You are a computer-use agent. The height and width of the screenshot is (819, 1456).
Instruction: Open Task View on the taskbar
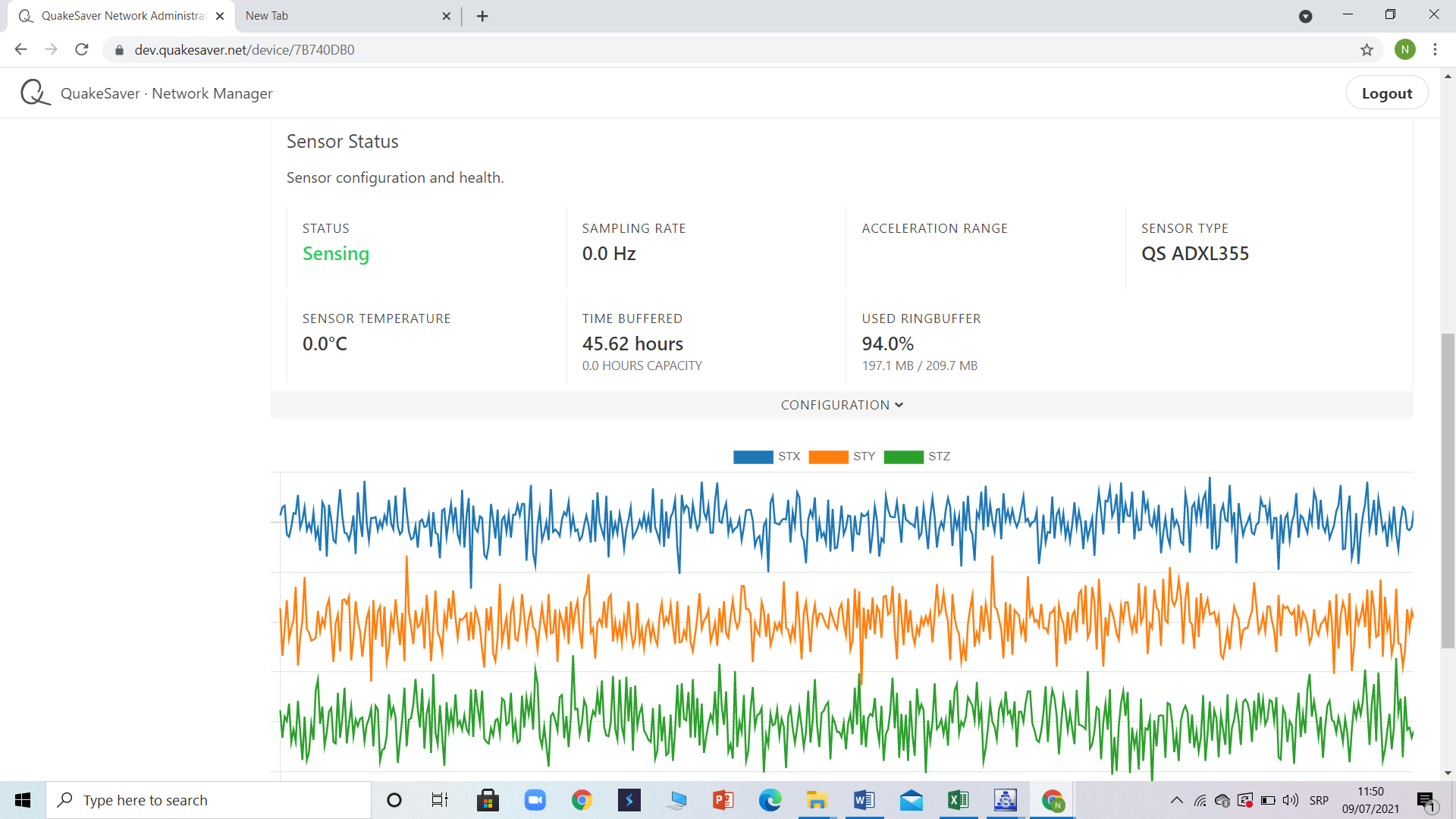(440, 800)
